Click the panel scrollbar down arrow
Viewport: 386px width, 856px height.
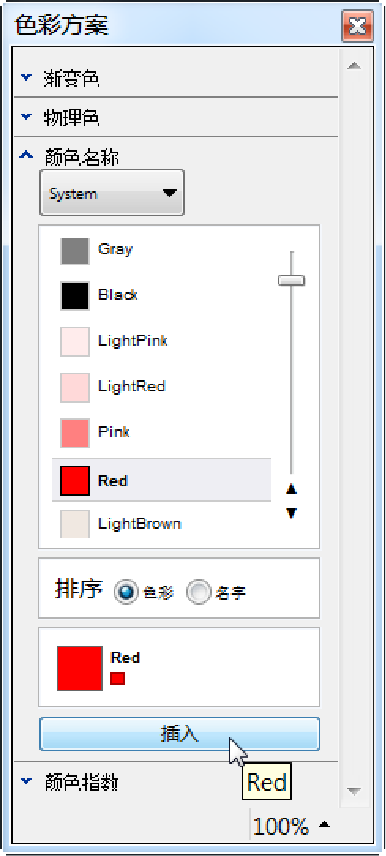click(x=354, y=791)
